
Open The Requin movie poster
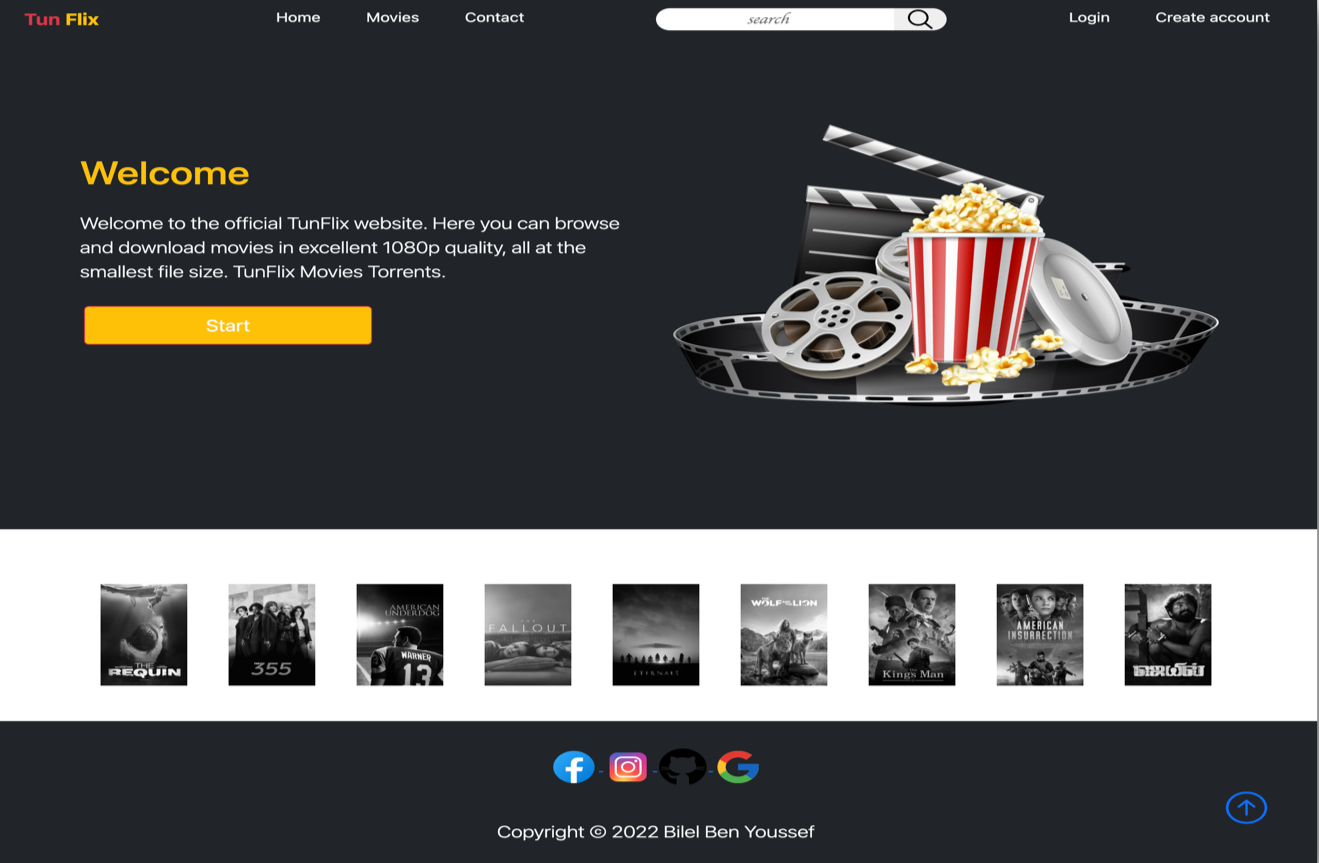pos(144,635)
